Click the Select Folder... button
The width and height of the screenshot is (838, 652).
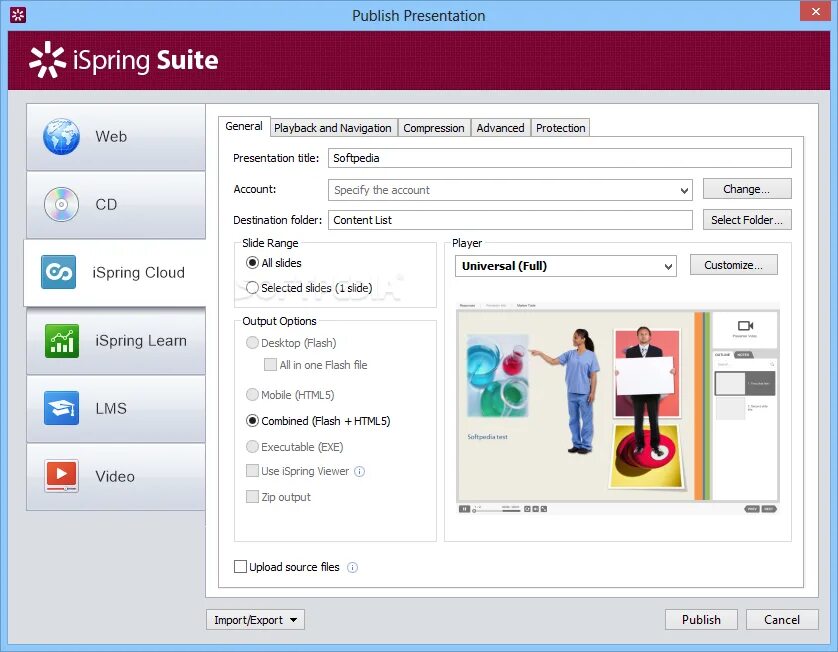747,220
